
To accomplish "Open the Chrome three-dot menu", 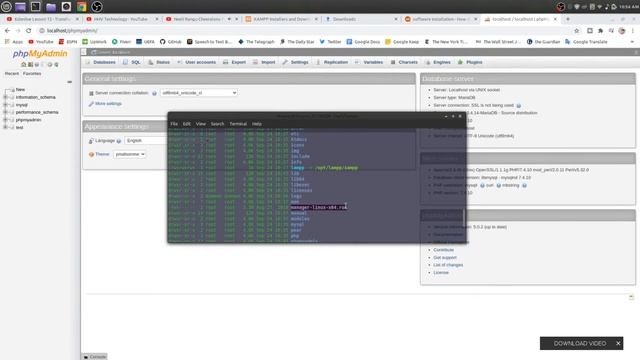I will (x=633, y=31).
